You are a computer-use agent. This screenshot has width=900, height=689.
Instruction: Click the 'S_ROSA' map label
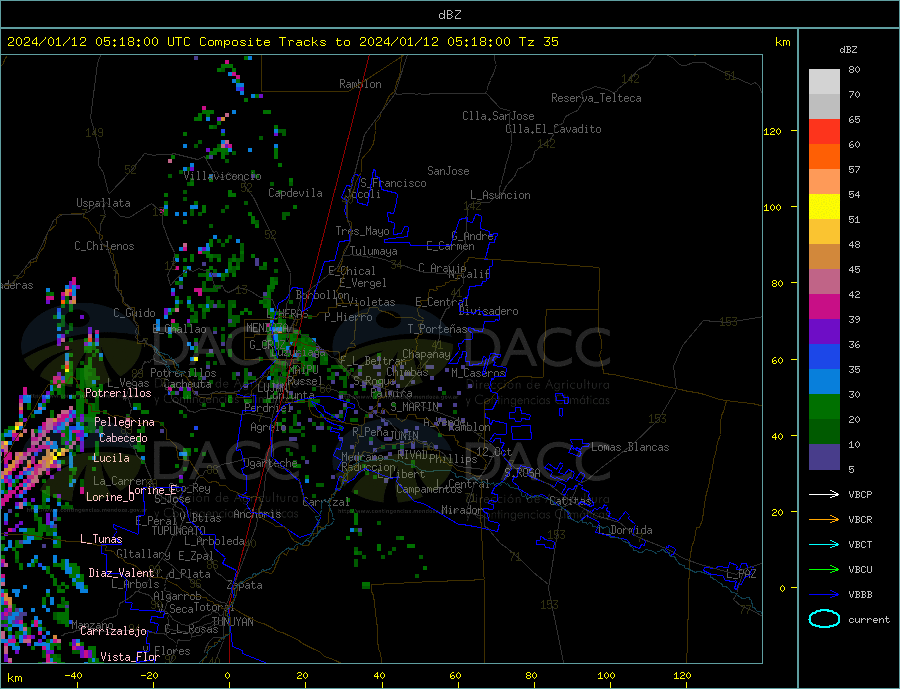[x=522, y=473]
